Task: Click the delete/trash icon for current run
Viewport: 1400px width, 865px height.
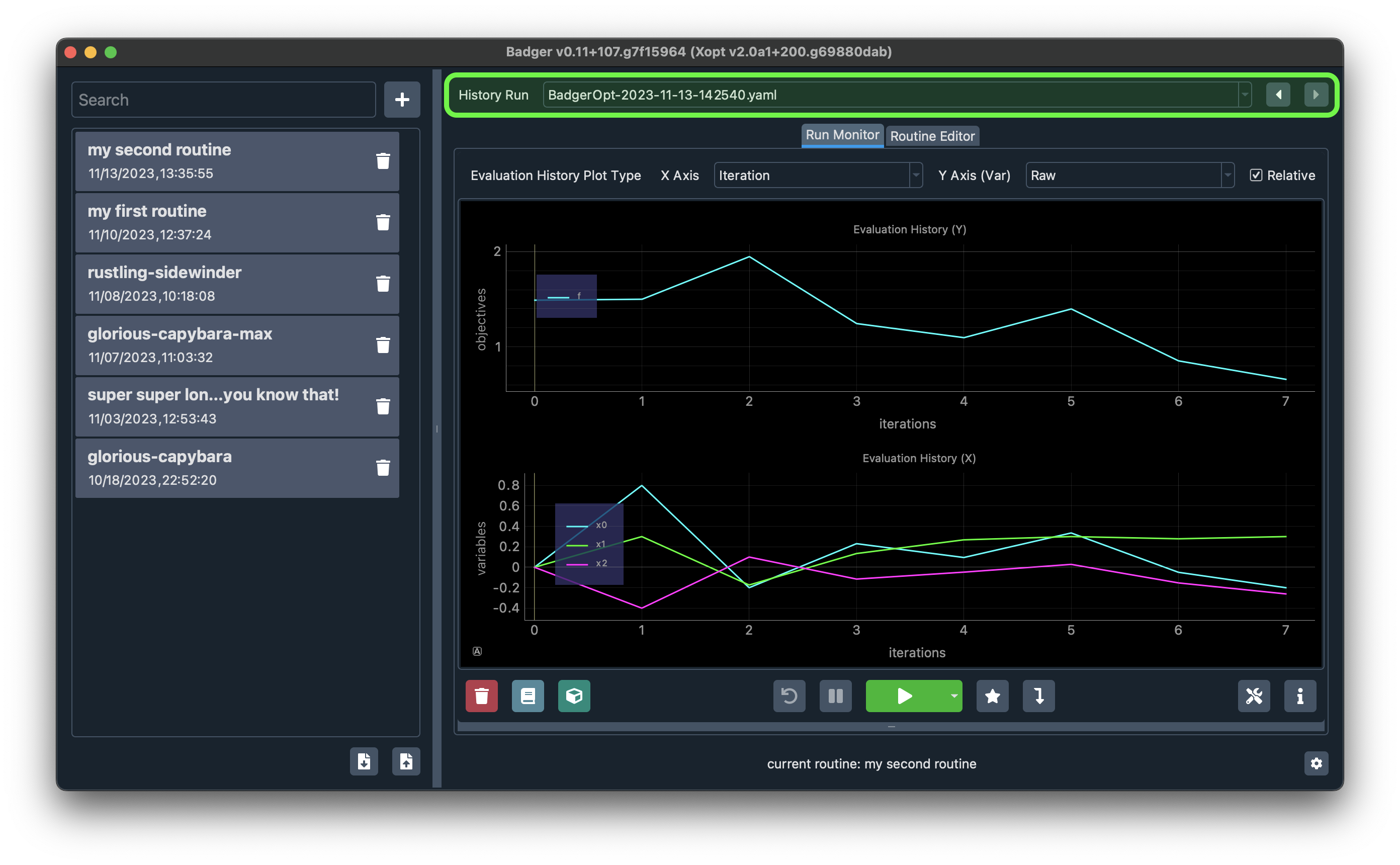Action: coord(481,695)
